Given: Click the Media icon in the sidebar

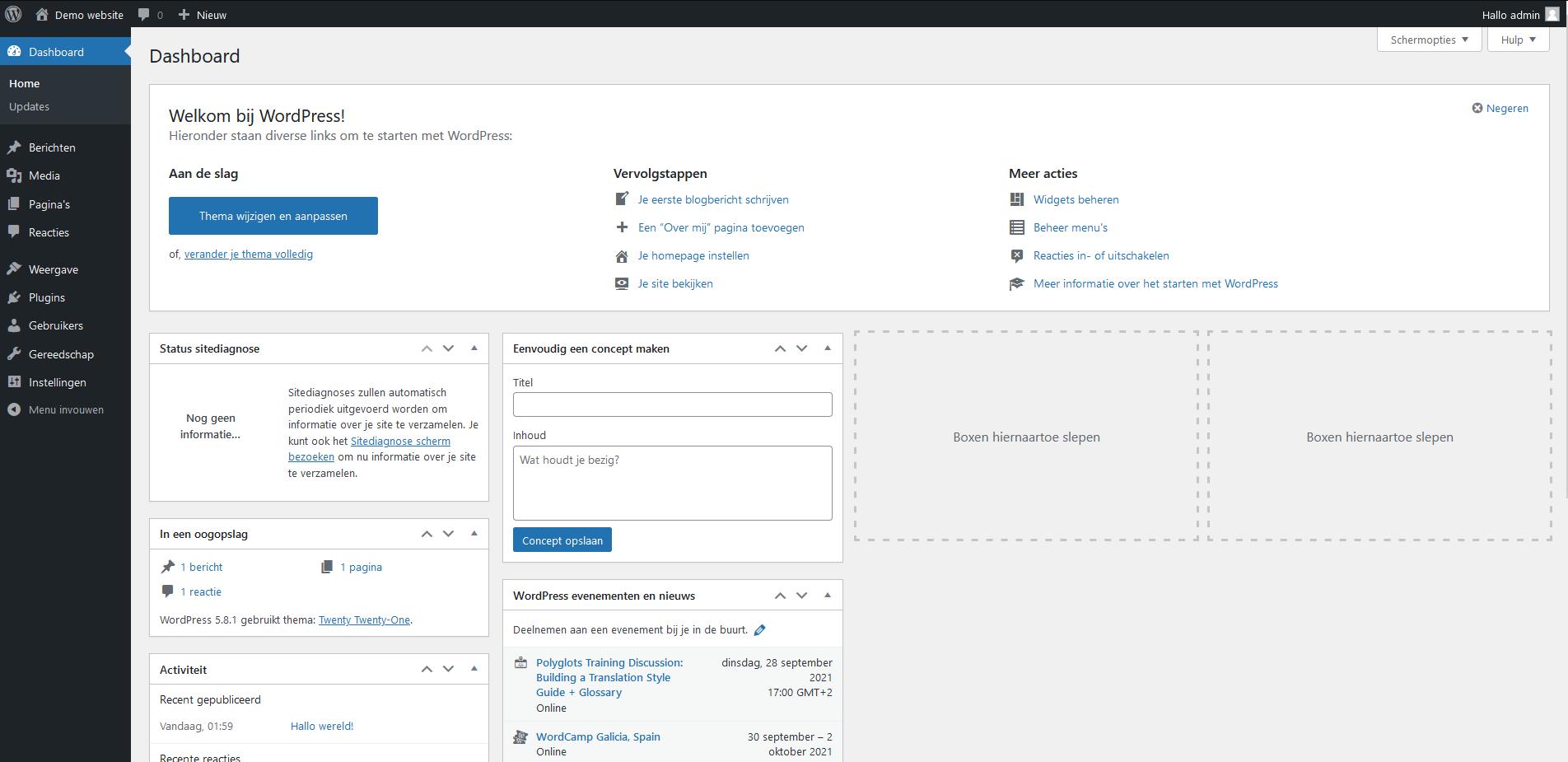Looking at the screenshot, I should point(14,175).
